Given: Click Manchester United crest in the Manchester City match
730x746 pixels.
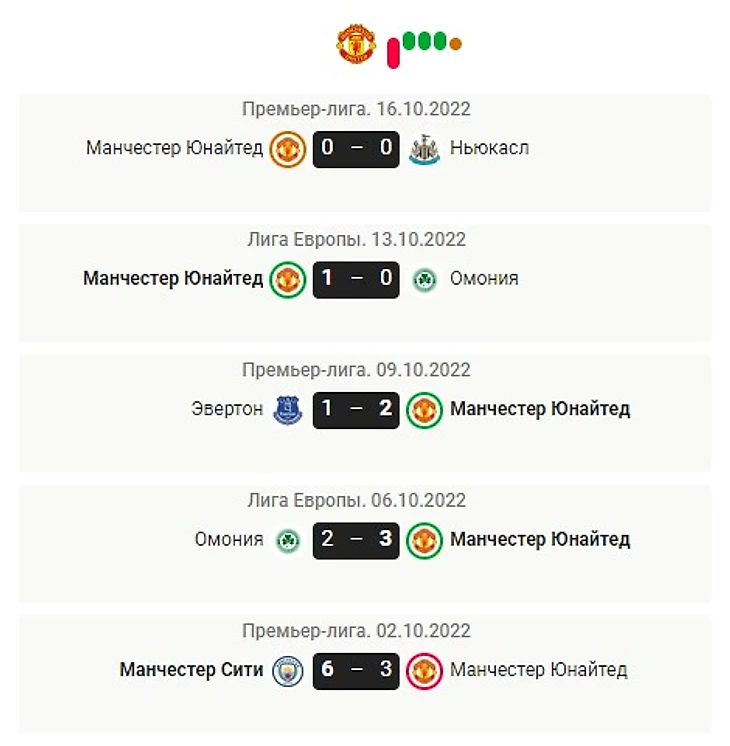Looking at the screenshot, I should (x=425, y=669).
